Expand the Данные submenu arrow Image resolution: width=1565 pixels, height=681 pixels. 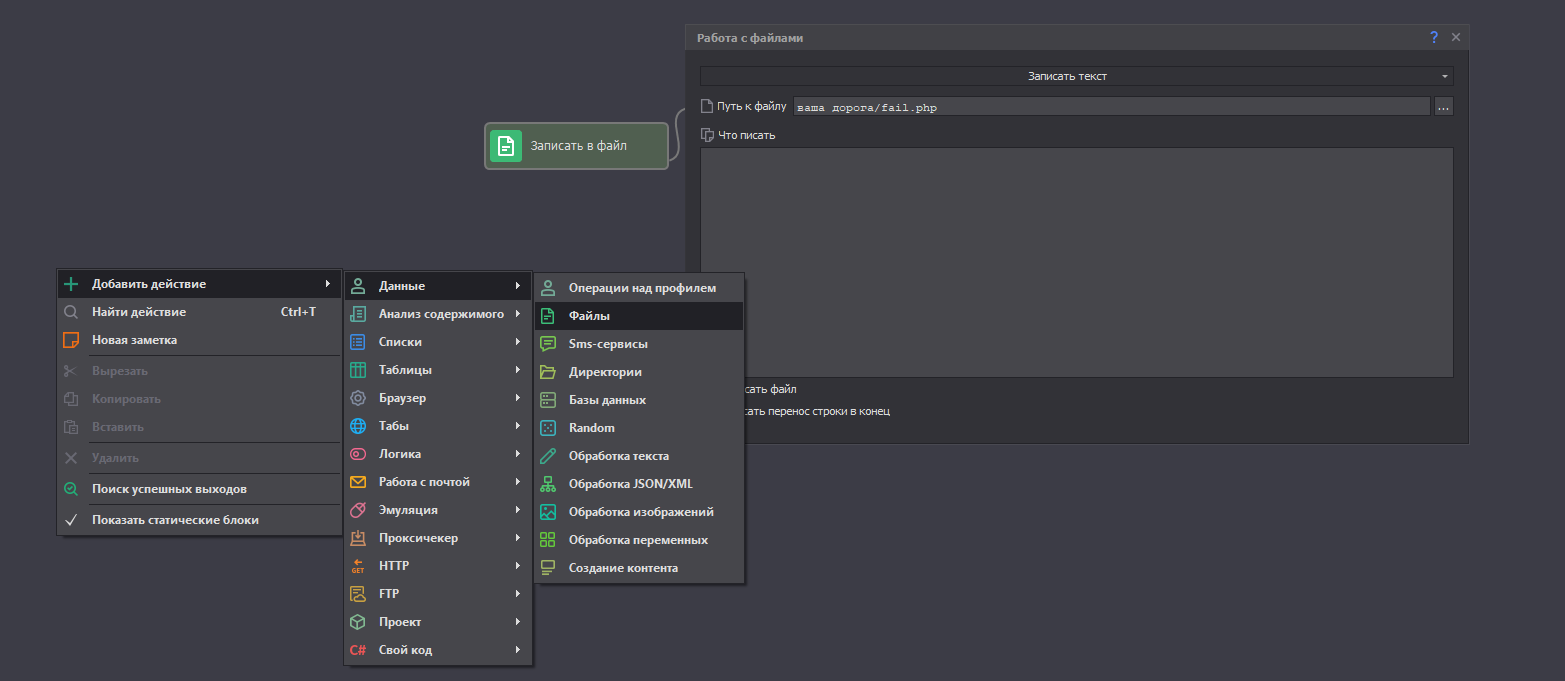coord(517,286)
